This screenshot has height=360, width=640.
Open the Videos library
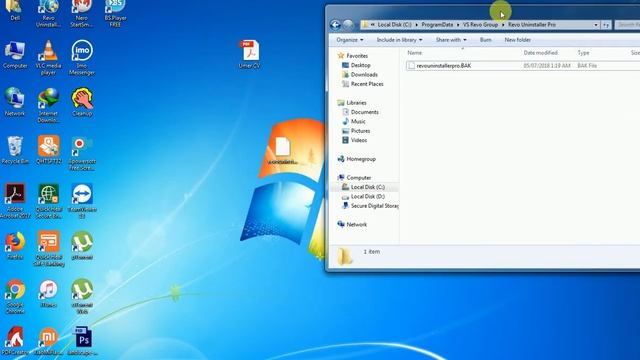tap(359, 140)
